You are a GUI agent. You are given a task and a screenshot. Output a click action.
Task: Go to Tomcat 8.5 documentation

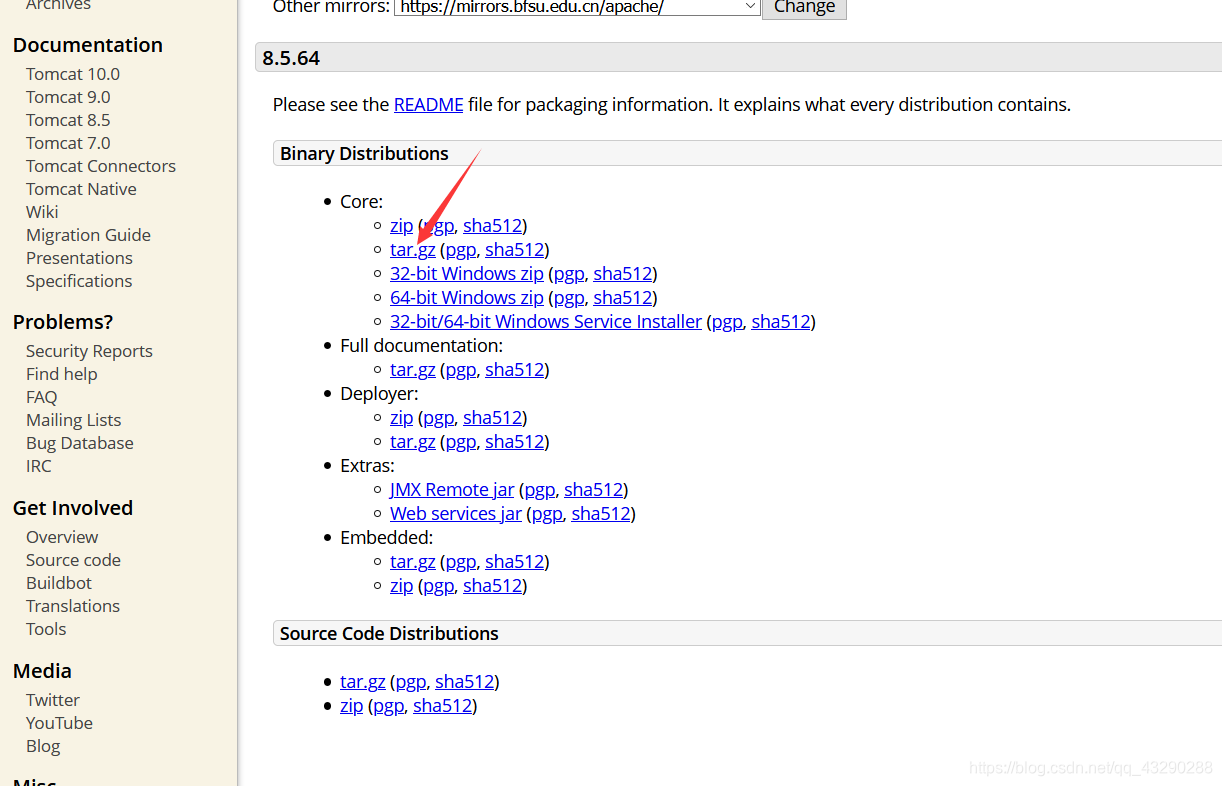[x=68, y=120]
